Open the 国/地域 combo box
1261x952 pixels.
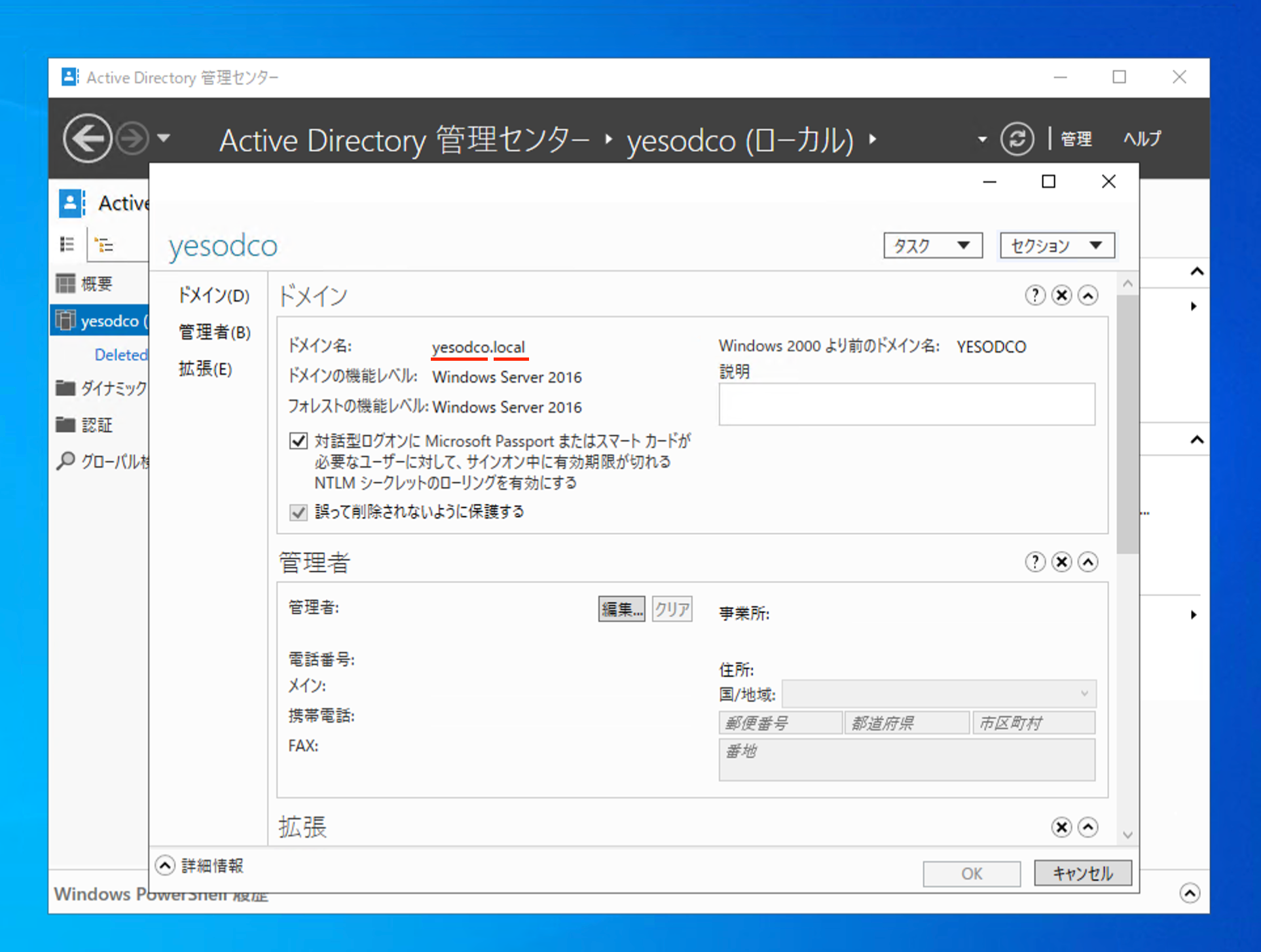(939, 693)
